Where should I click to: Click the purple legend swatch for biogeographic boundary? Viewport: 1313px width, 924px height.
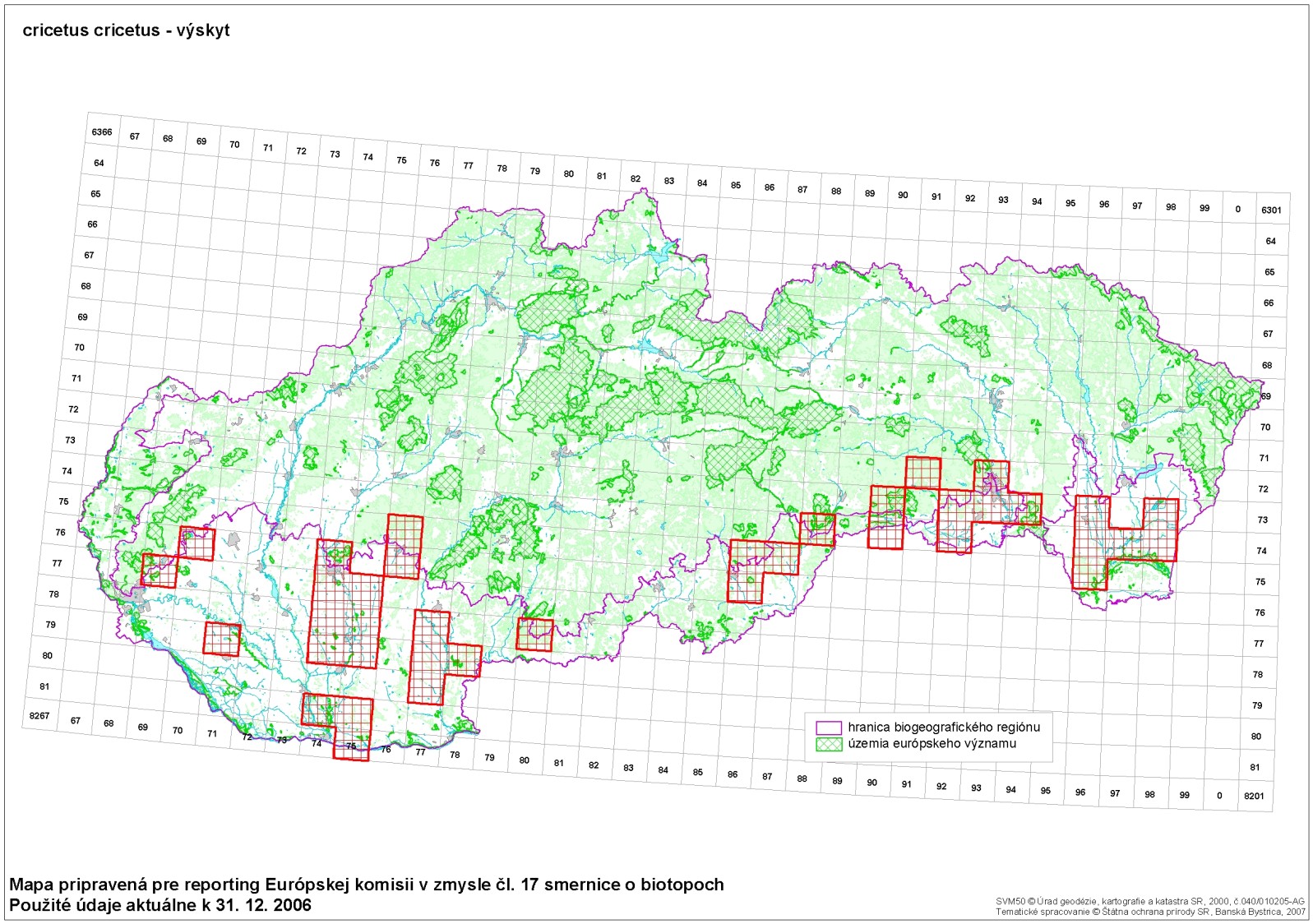(x=829, y=728)
